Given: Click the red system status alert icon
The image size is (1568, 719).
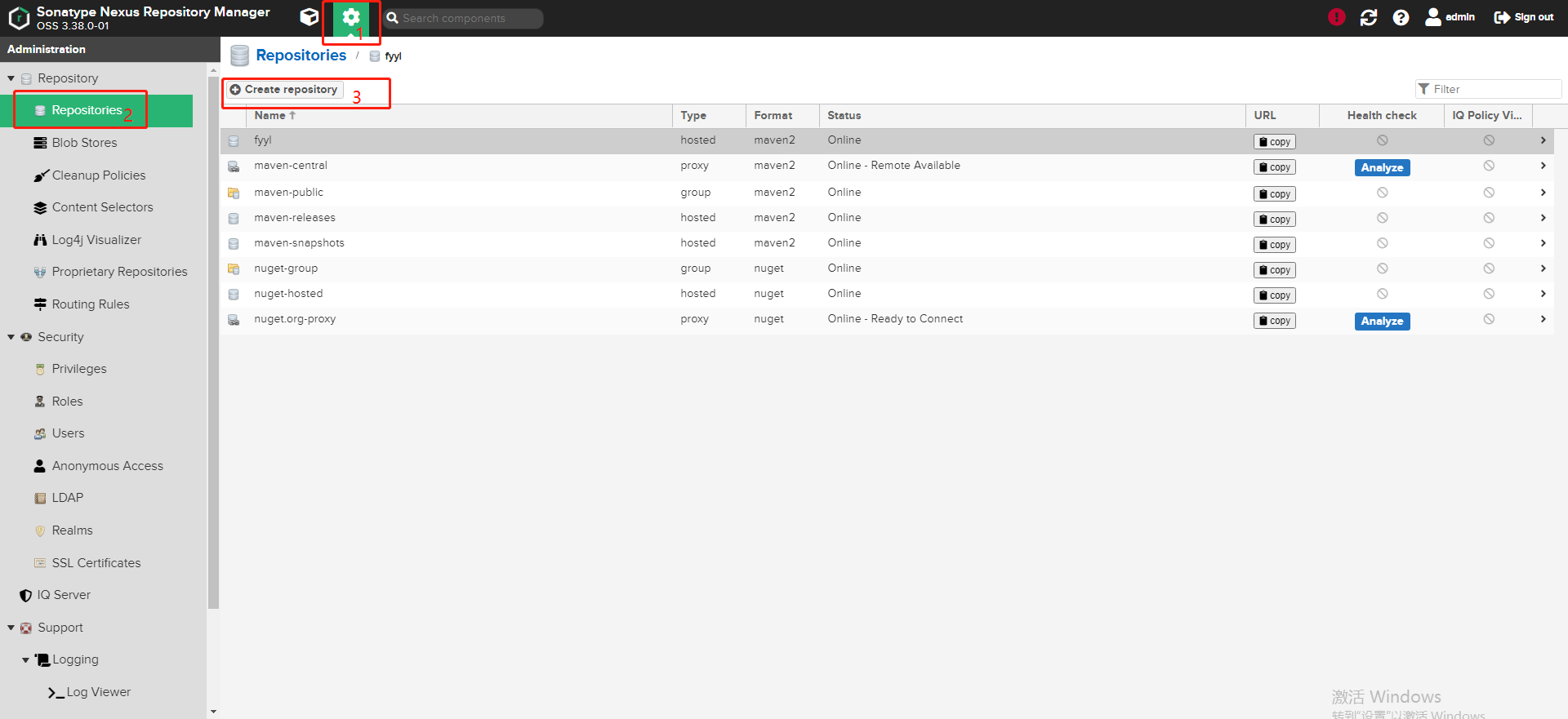Looking at the screenshot, I should 1336,17.
